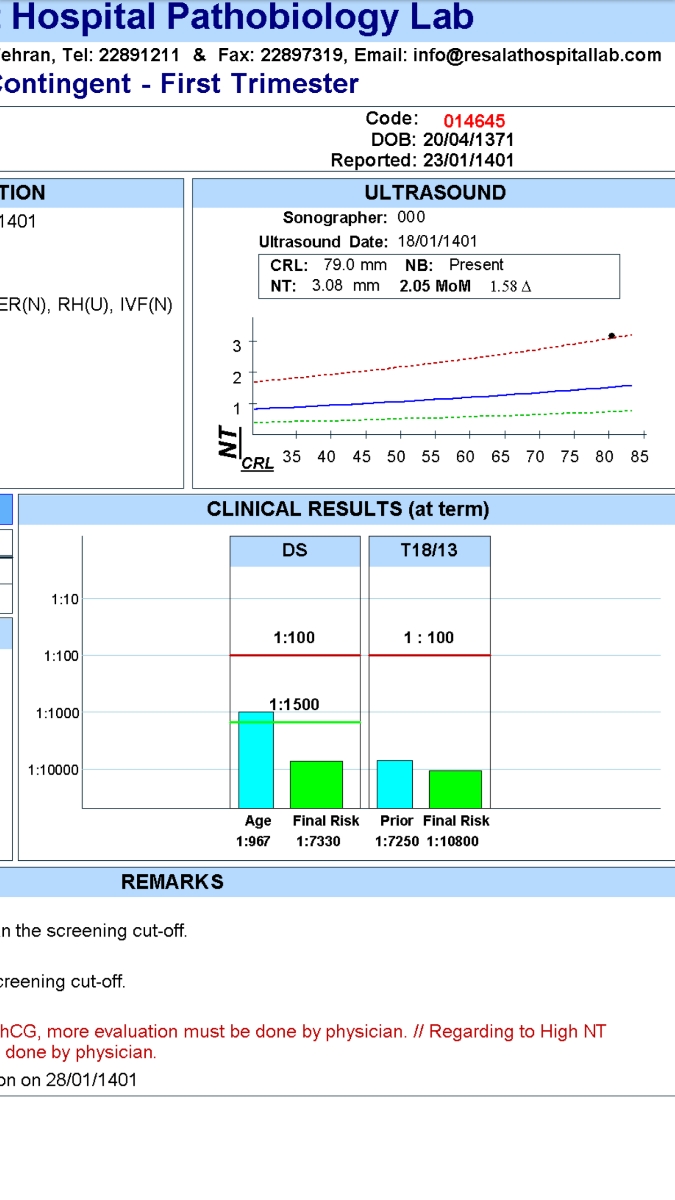This screenshot has height=1200, width=675.
Task: Click the CLINICAL RESULTS (at term) header
Action: (x=348, y=509)
